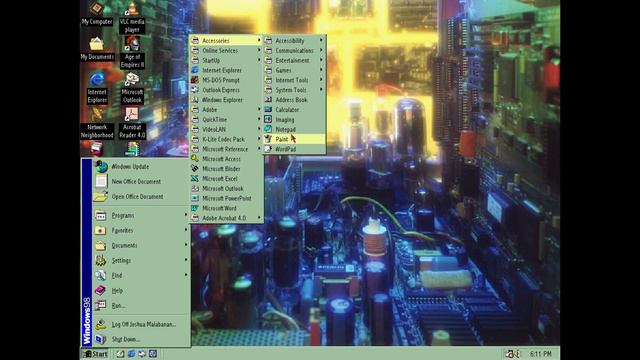Screen dimensions: 640x360
Task: Open My Documents desktop folder icon
Action: 97,49
